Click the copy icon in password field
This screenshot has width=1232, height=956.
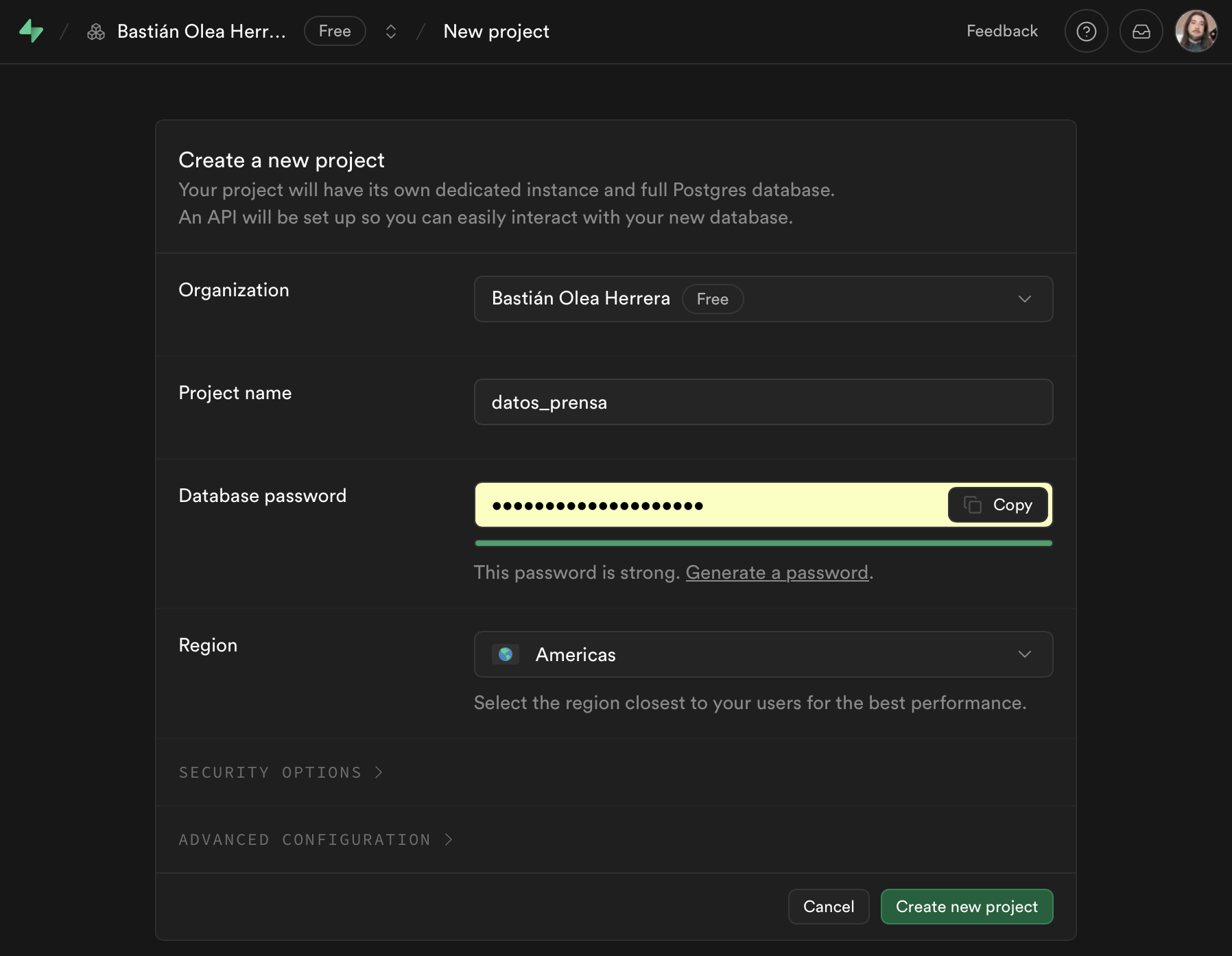(972, 505)
